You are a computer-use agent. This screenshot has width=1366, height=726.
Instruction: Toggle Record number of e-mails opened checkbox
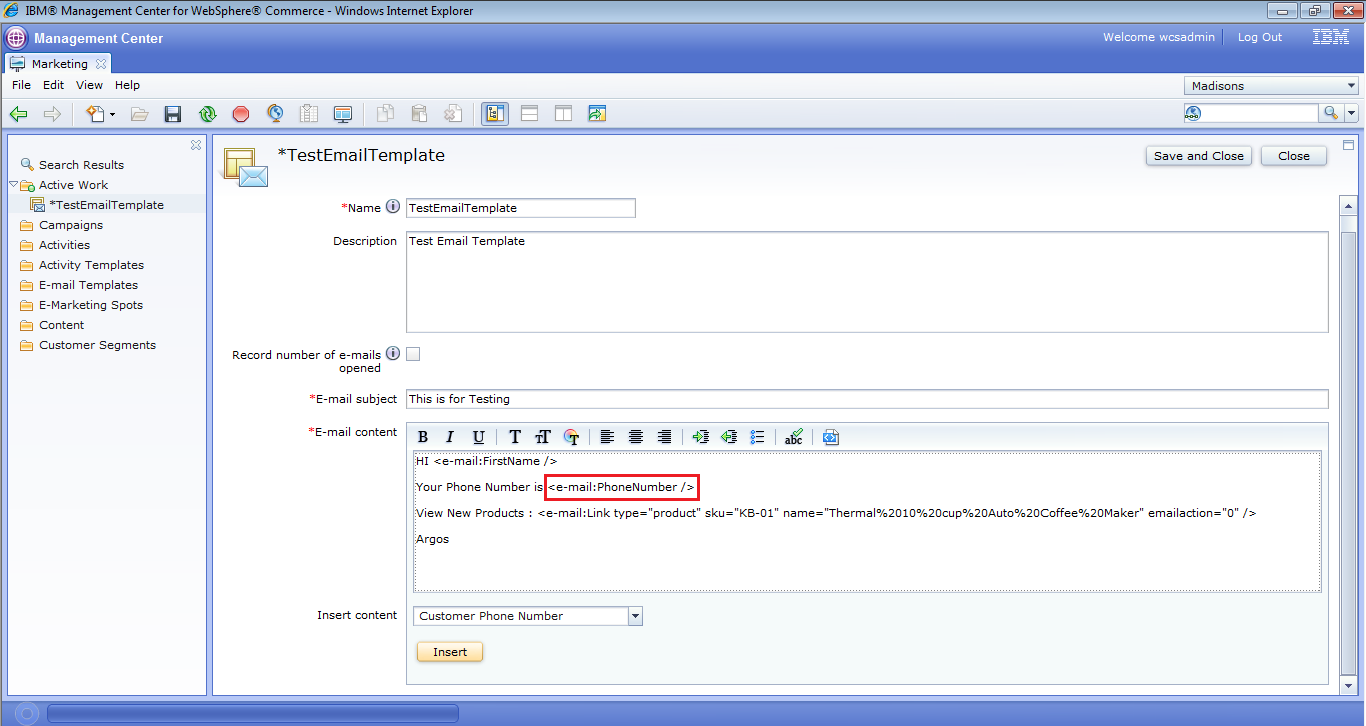pyautogui.click(x=413, y=353)
